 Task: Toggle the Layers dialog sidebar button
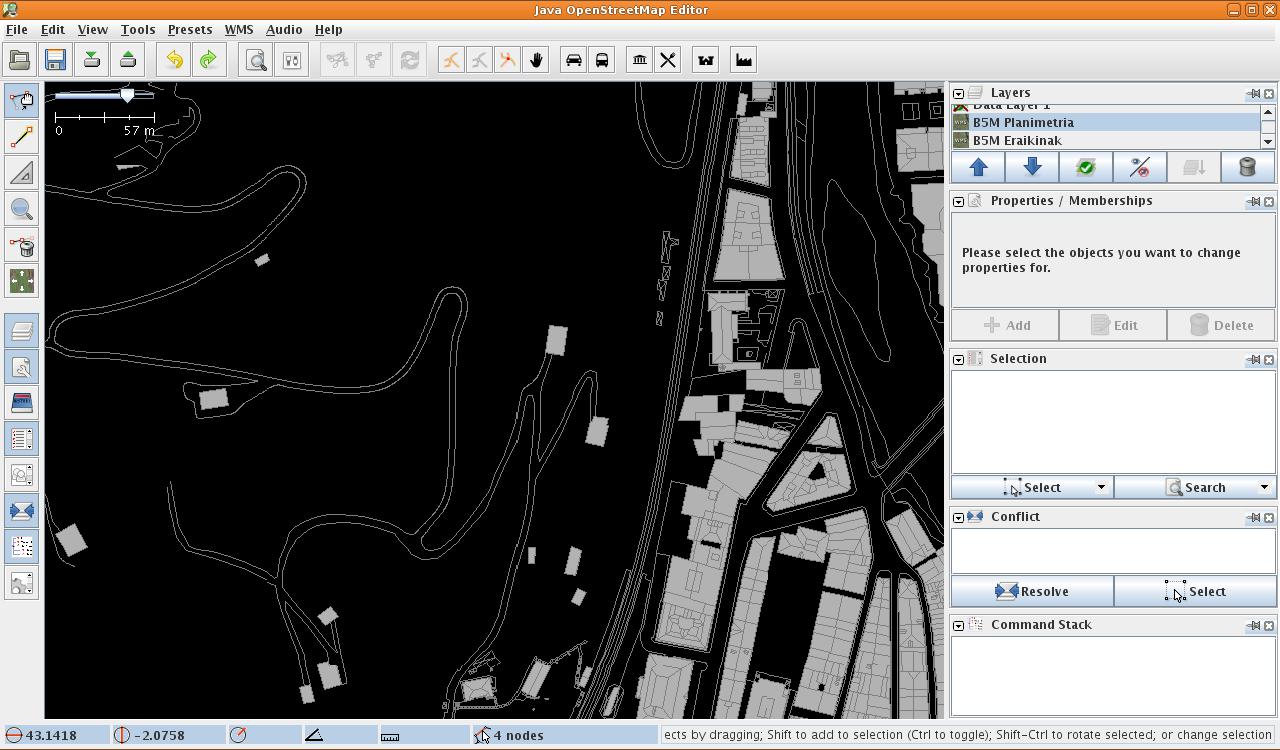click(22, 331)
